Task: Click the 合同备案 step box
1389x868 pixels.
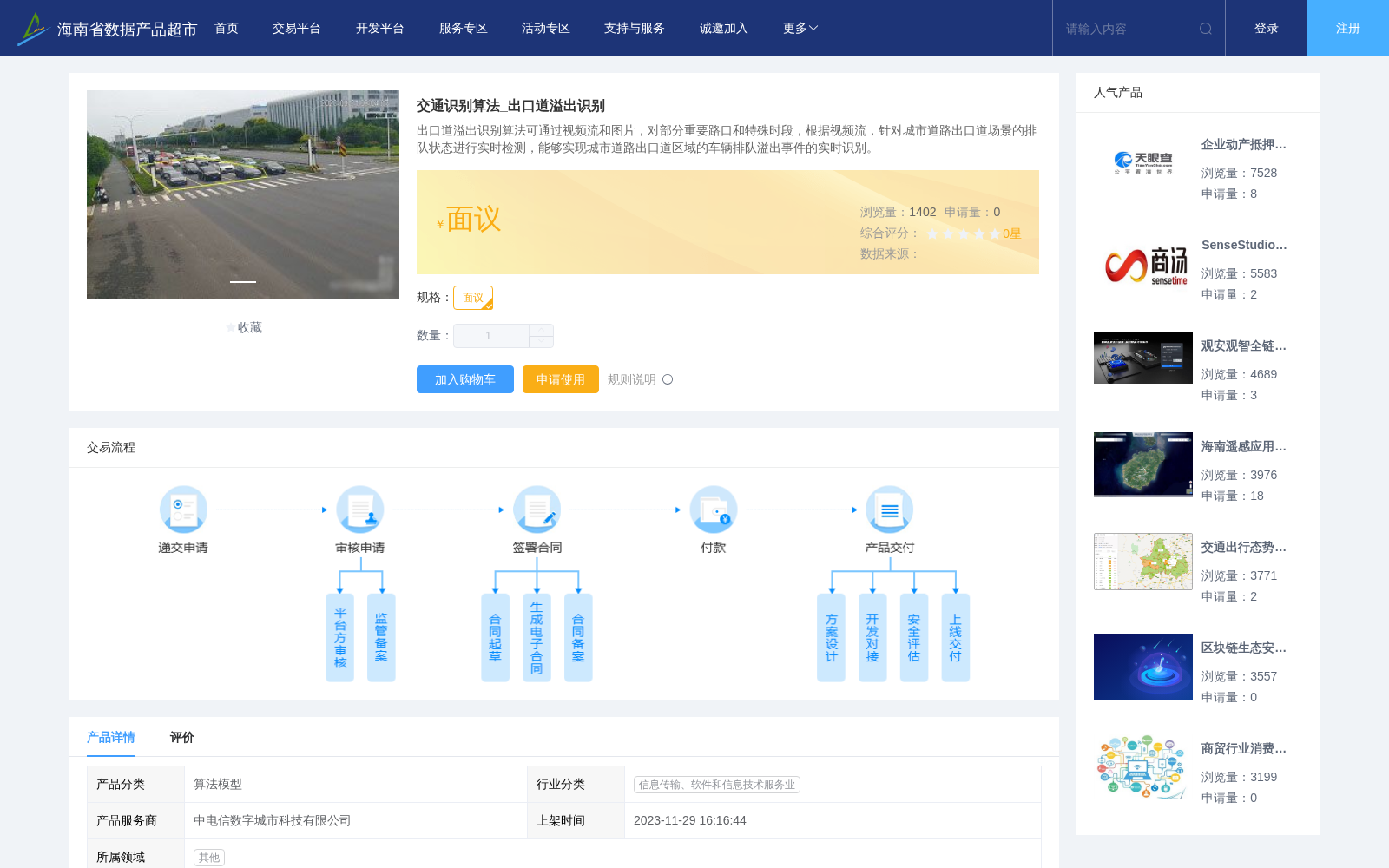Action: (x=578, y=638)
